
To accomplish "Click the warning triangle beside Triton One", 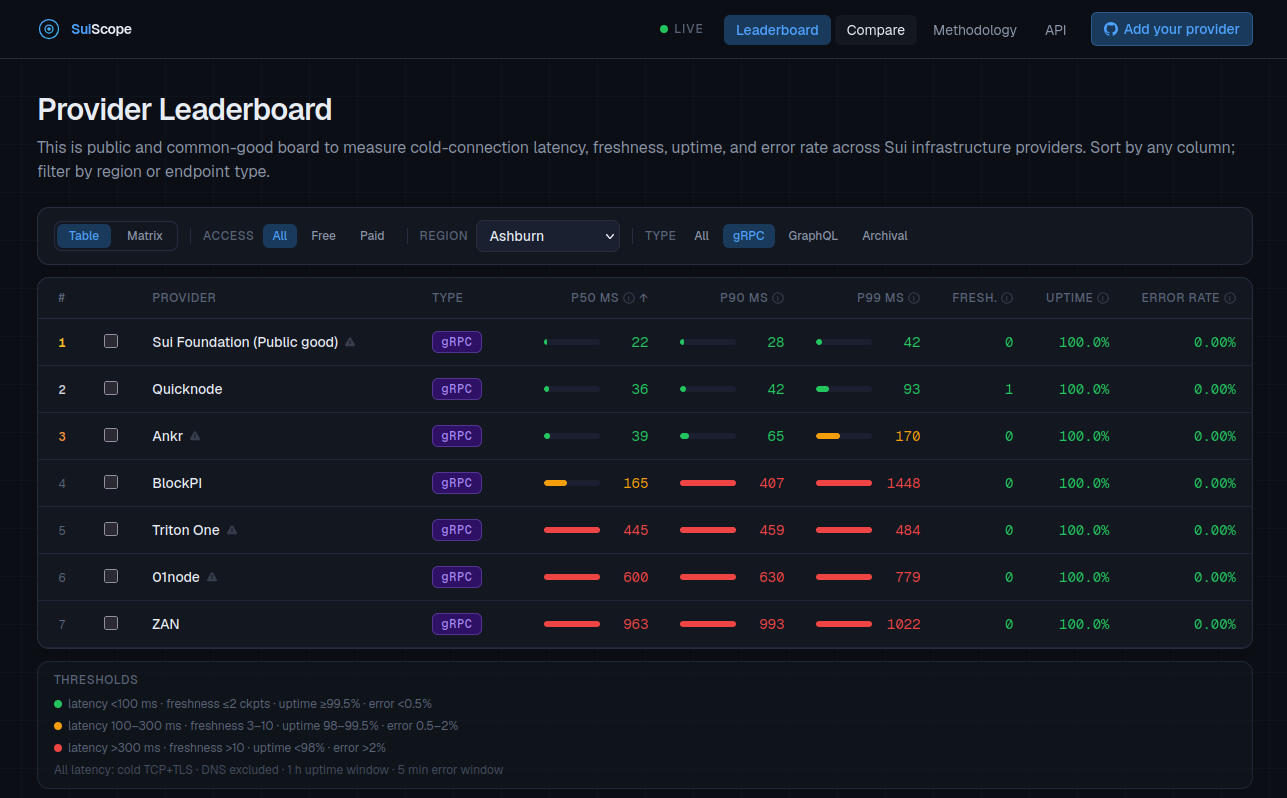I will point(232,530).
